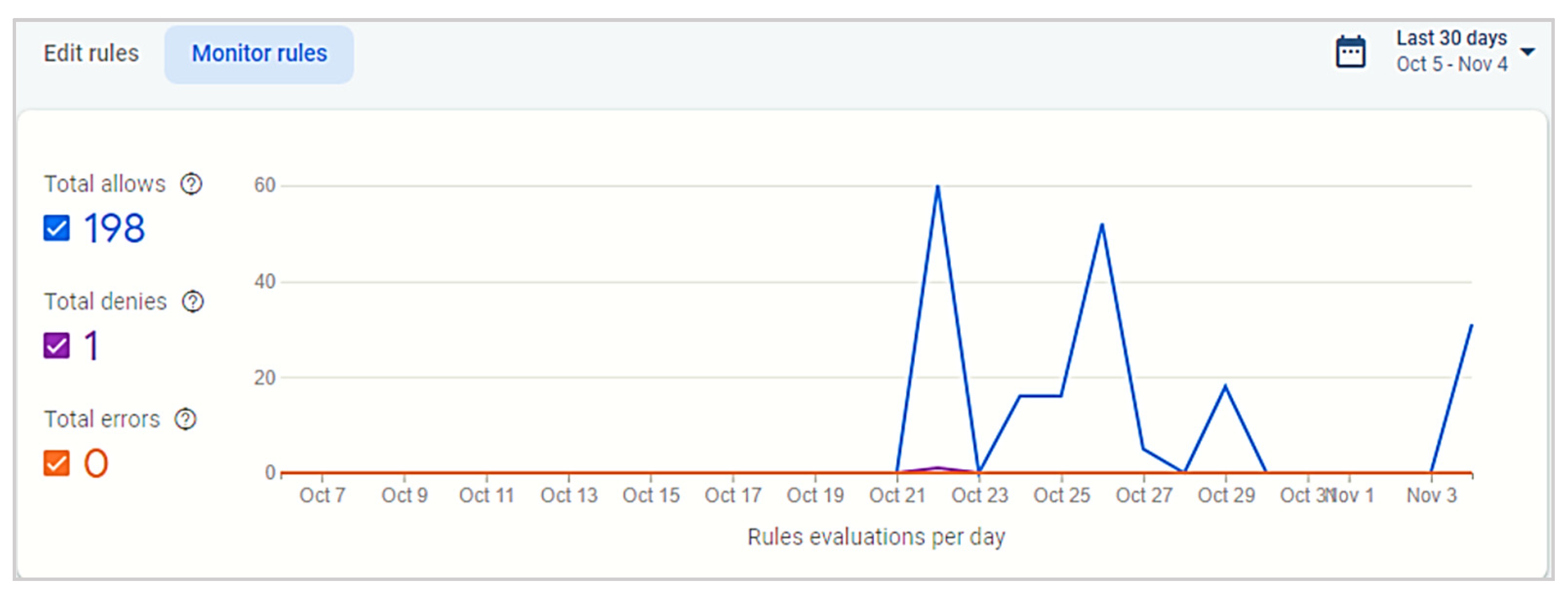Expand the Last 30 days dropdown arrow
1568x598 pixels.
1527,52
